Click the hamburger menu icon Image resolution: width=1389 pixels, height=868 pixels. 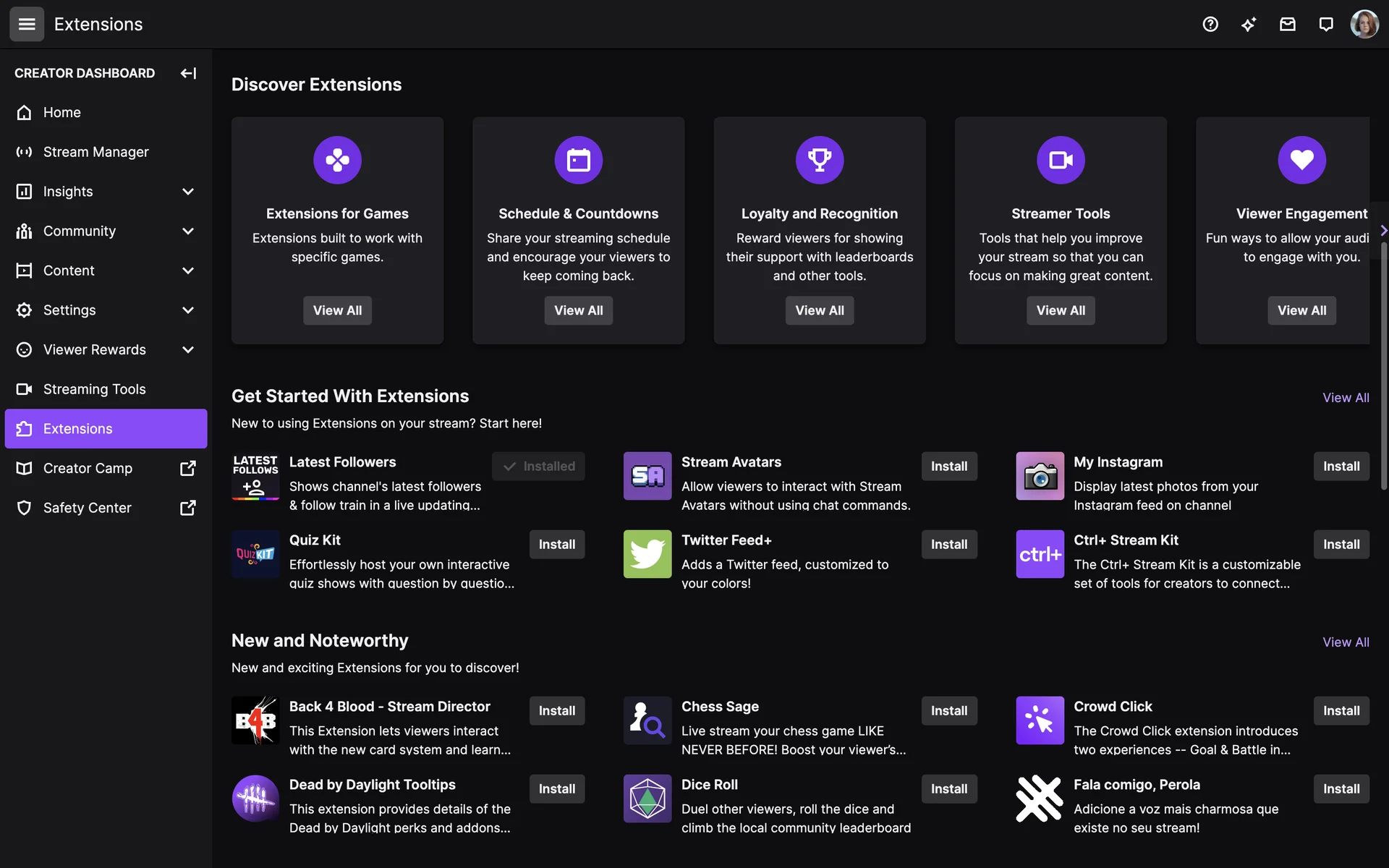[27, 25]
